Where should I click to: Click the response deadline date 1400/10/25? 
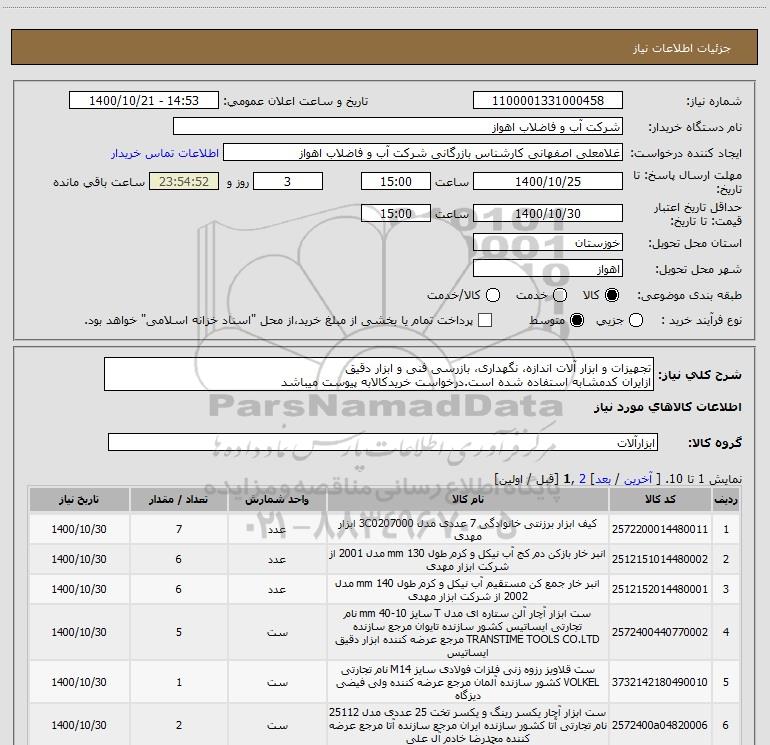(548, 181)
